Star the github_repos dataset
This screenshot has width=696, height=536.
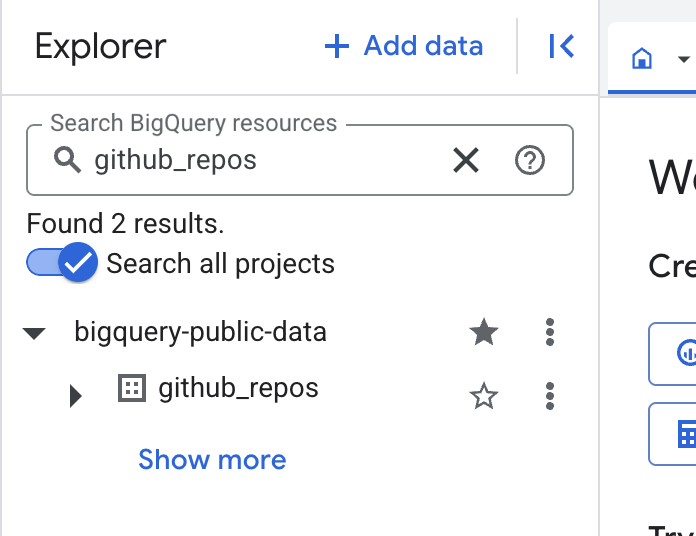click(484, 396)
